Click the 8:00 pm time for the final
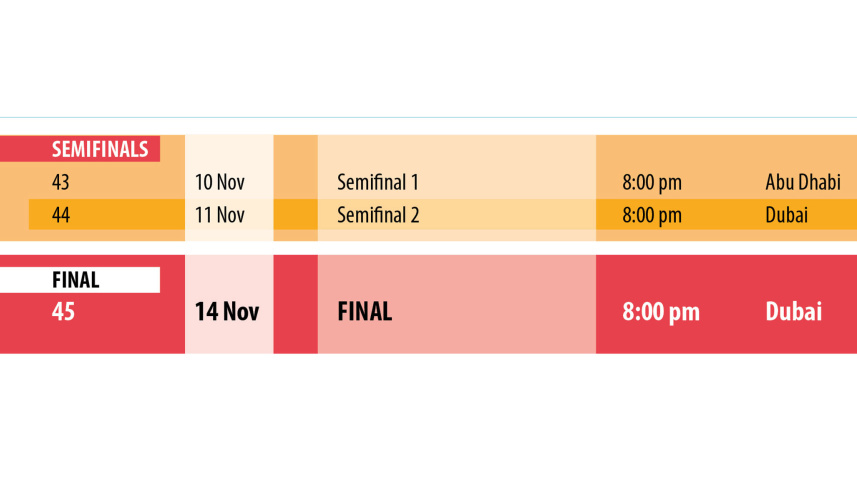This screenshot has width=857, height=482. [x=661, y=312]
